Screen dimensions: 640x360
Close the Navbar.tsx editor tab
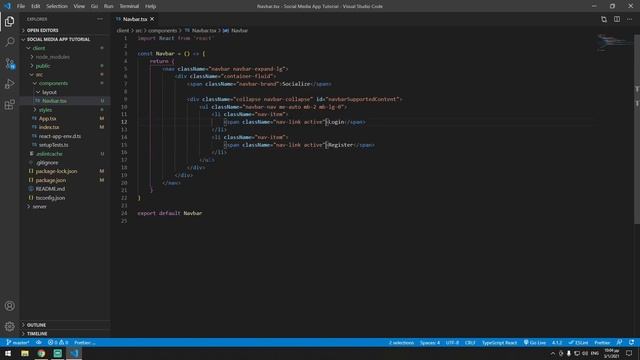pyautogui.click(x=152, y=19)
